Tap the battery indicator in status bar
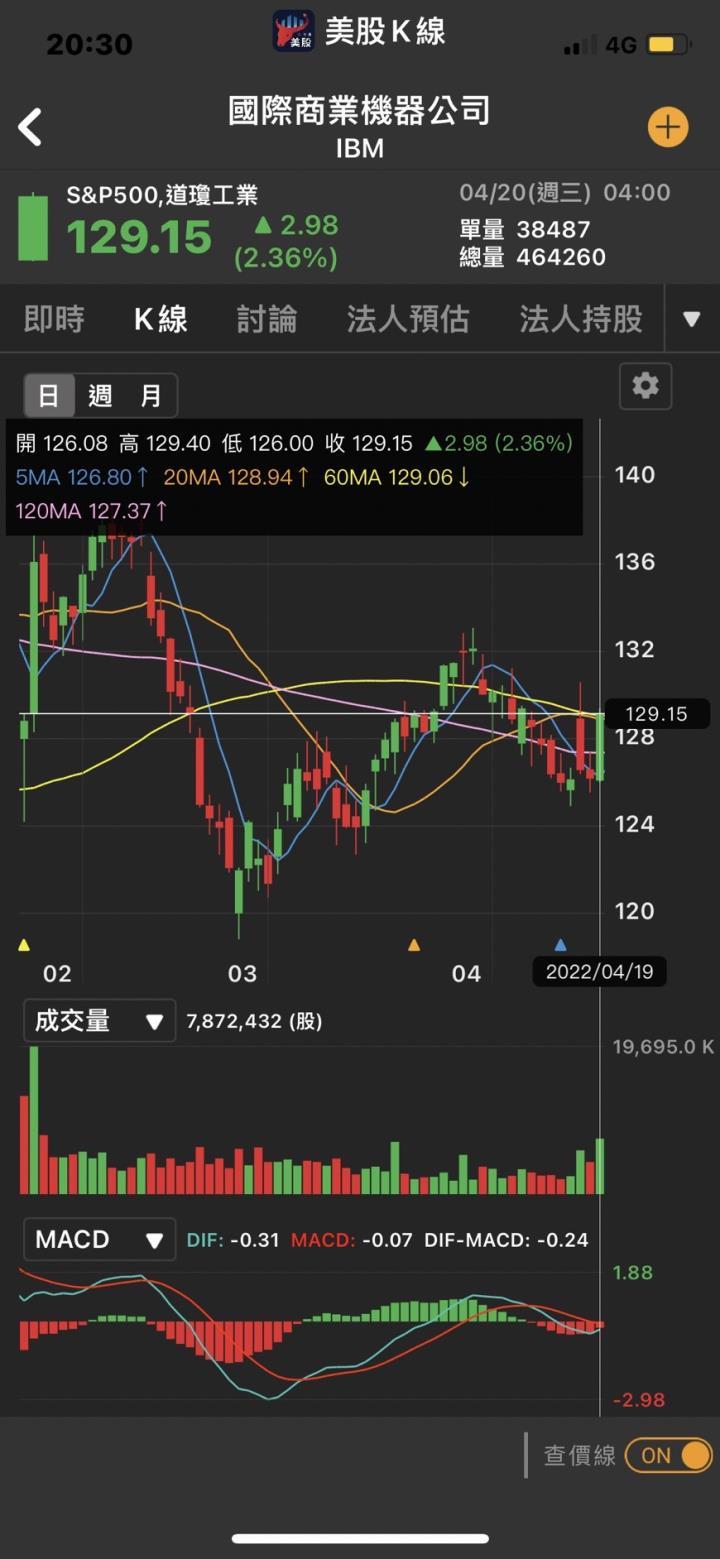This screenshot has width=720, height=1559. (x=668, y=45)
